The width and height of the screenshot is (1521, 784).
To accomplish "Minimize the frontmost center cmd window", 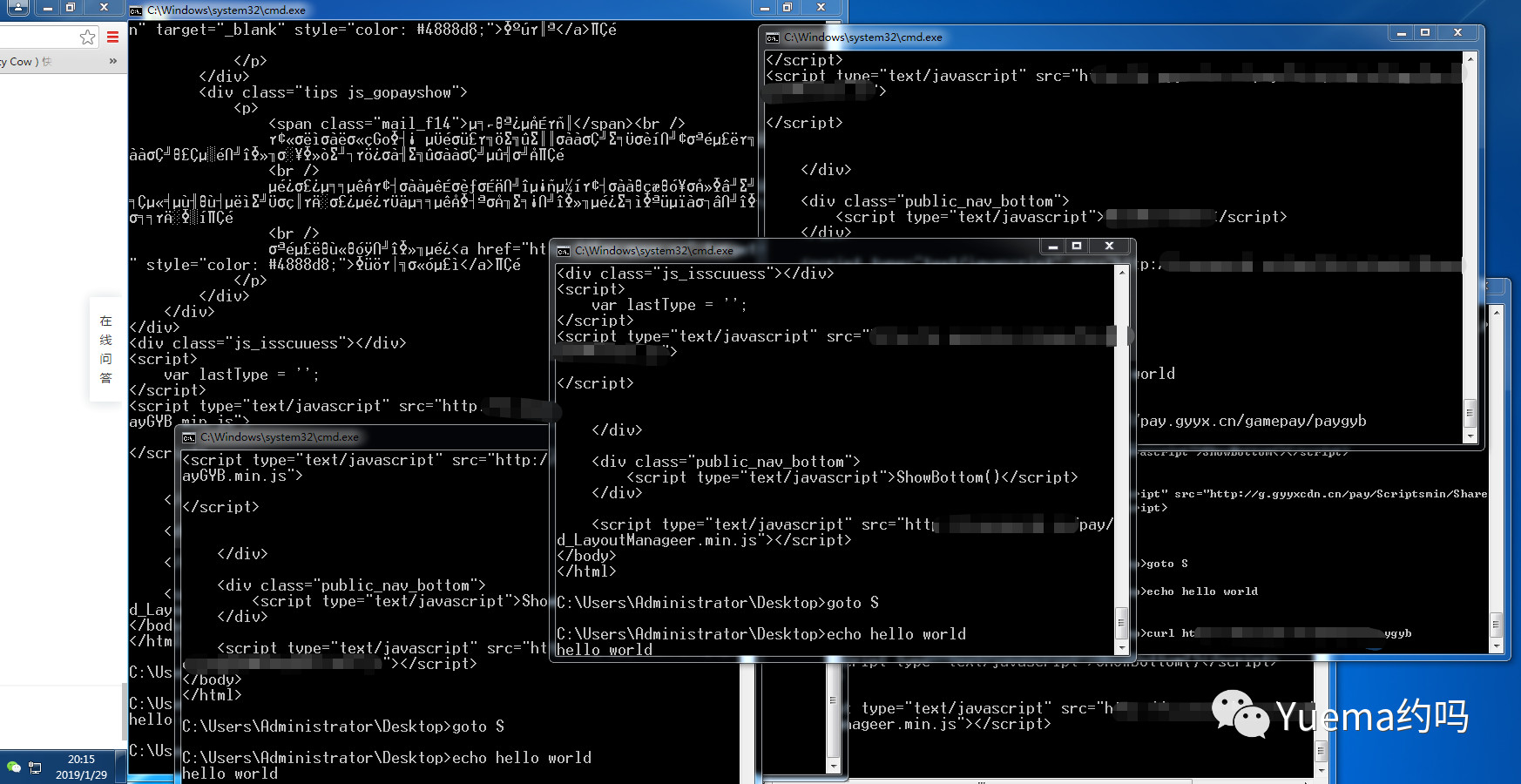I will coord(1052,247).
